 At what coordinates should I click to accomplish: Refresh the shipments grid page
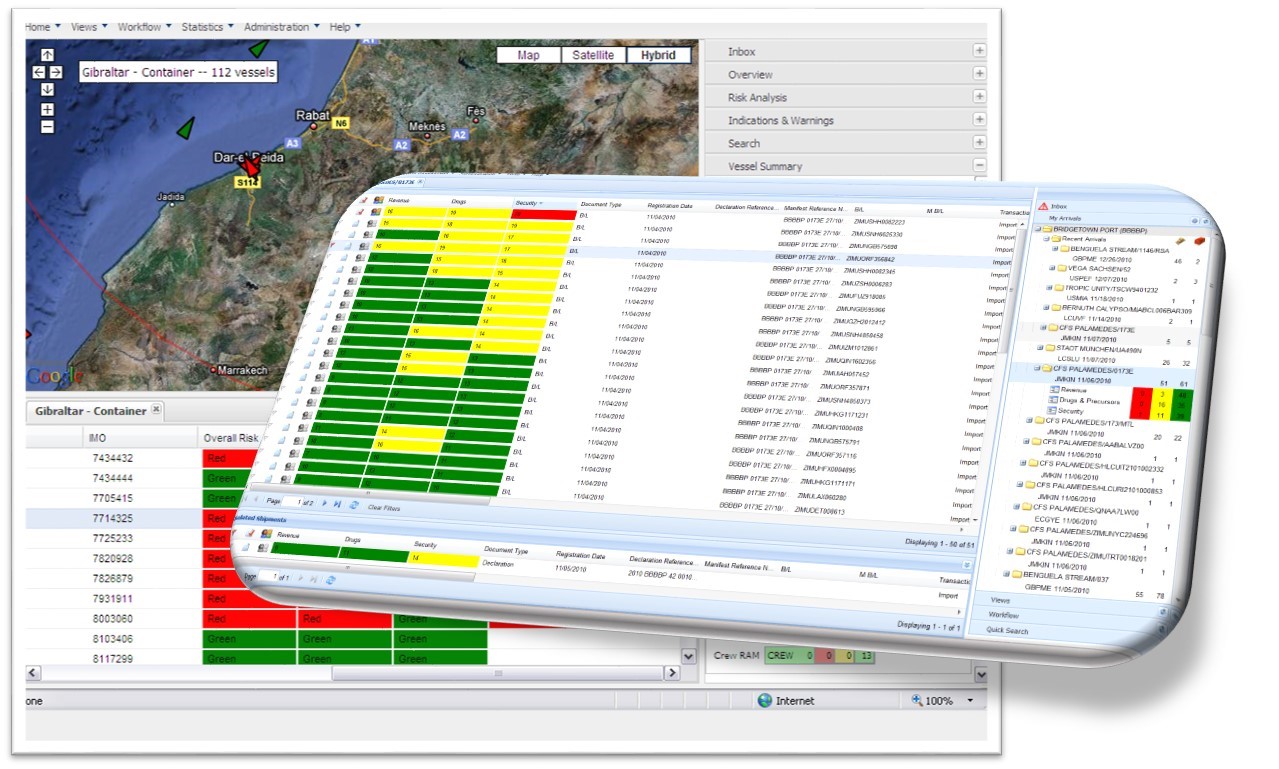353,505
